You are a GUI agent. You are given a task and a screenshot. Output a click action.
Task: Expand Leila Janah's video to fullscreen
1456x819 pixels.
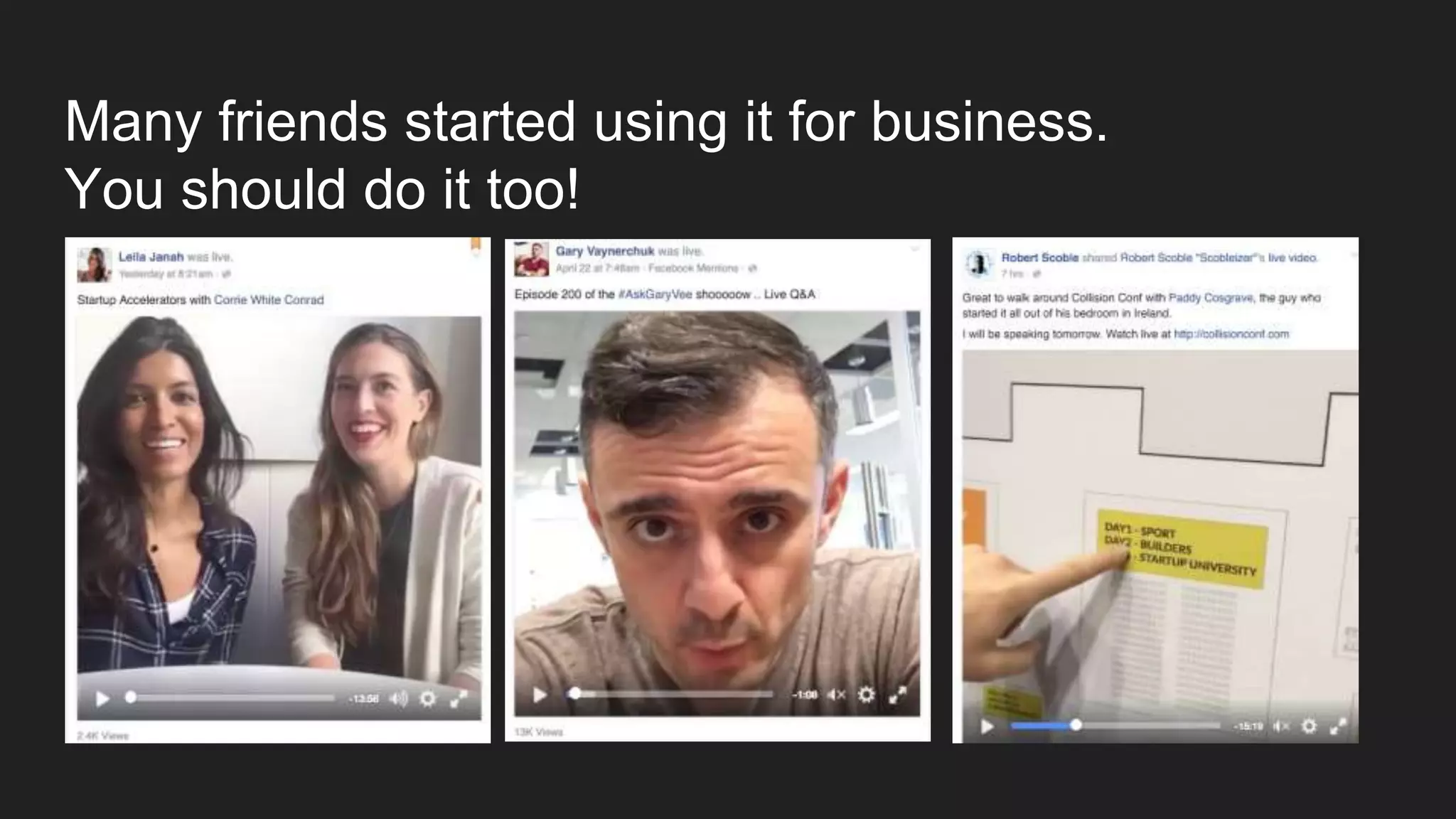click(x=459, y=698)
